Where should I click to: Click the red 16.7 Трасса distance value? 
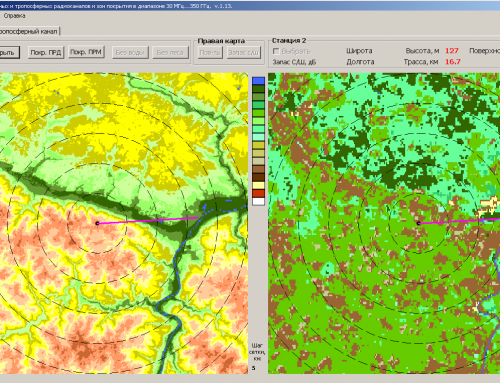point(453,62)
